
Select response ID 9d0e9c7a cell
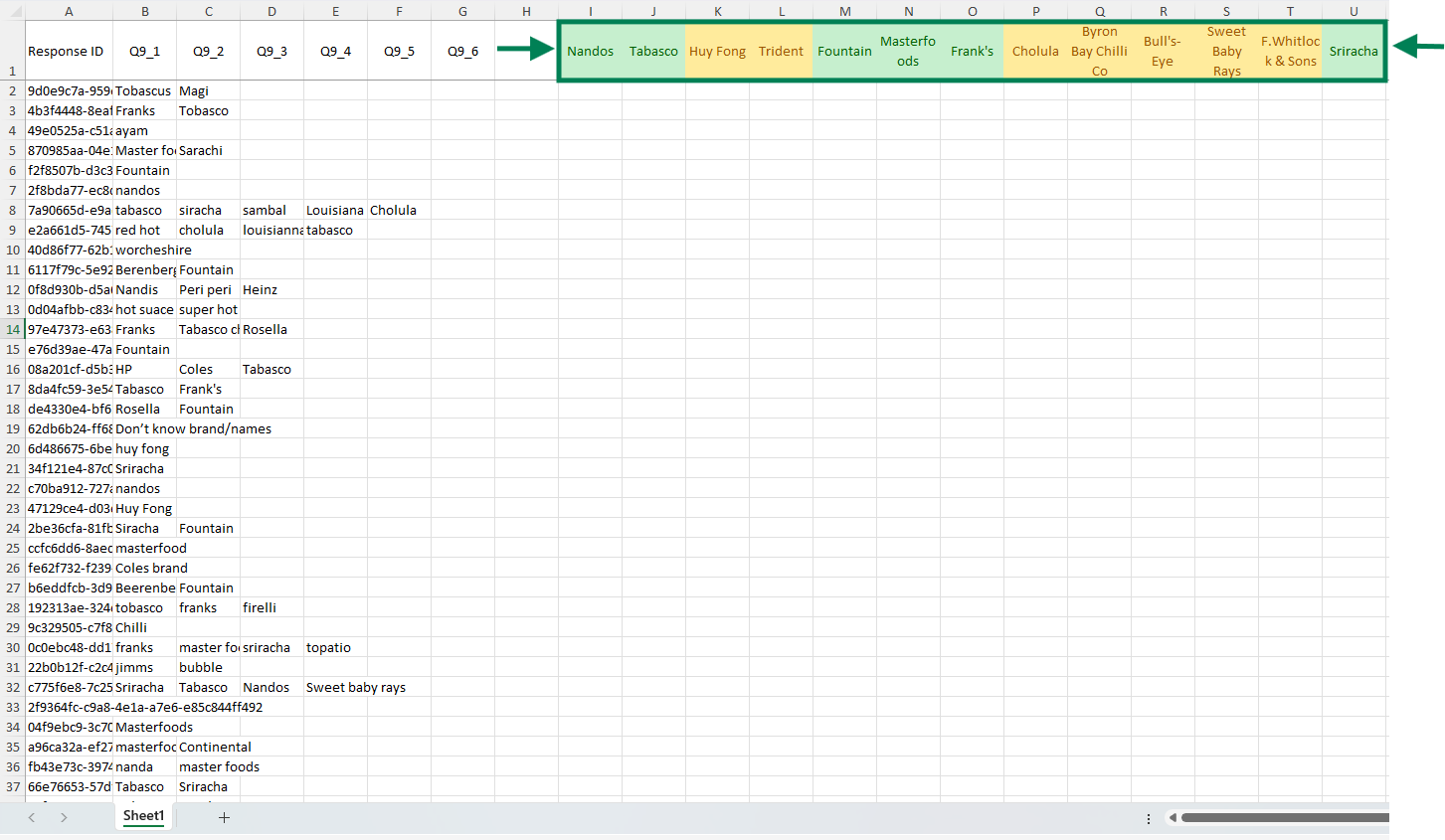coord(69,90)
